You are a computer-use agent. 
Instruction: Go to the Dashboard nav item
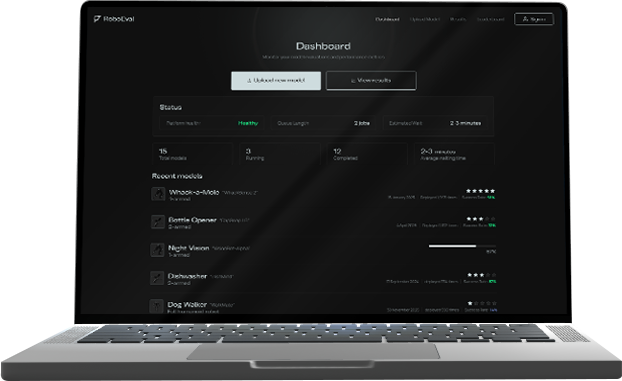387,19
